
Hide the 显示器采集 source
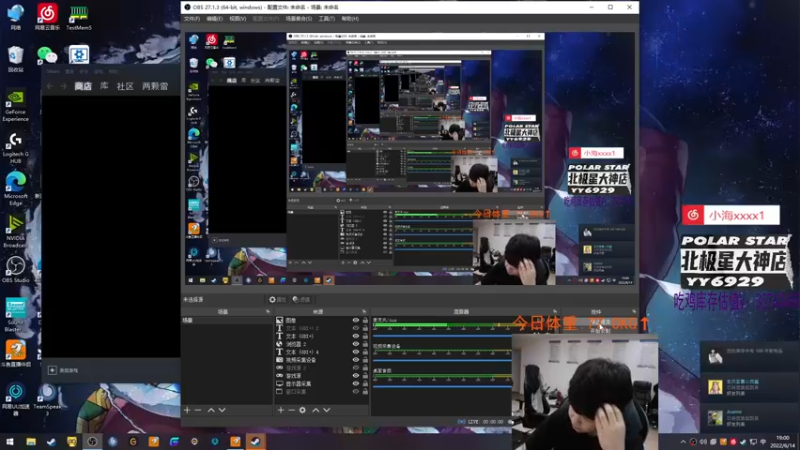356,384
